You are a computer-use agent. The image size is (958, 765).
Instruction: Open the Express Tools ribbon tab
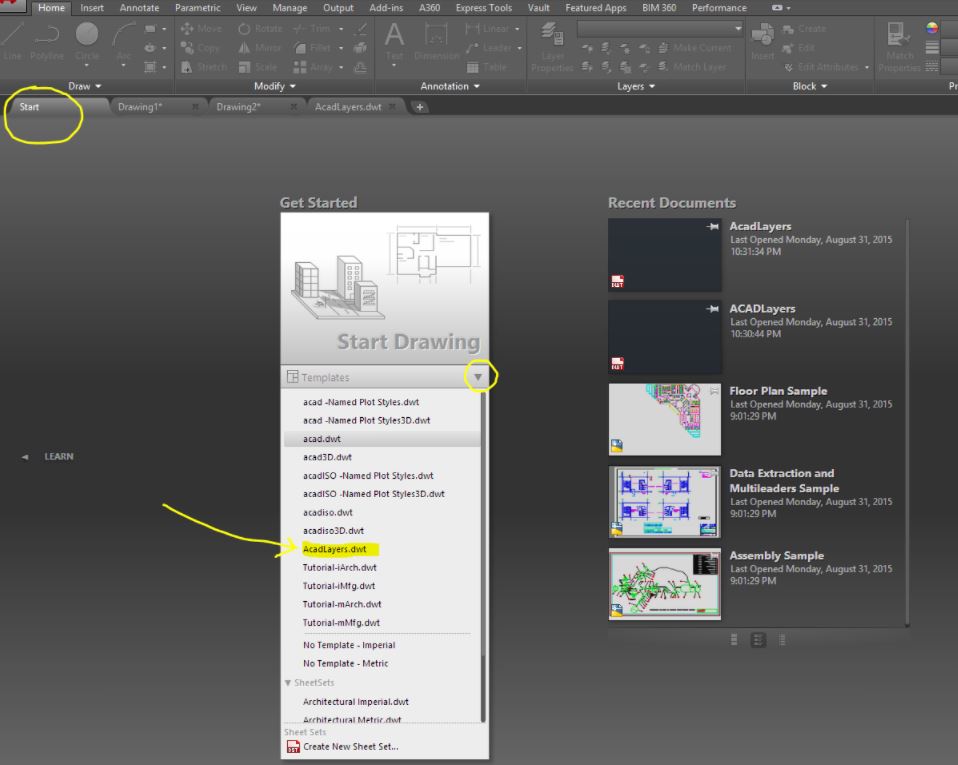click(x=484, y=8)
